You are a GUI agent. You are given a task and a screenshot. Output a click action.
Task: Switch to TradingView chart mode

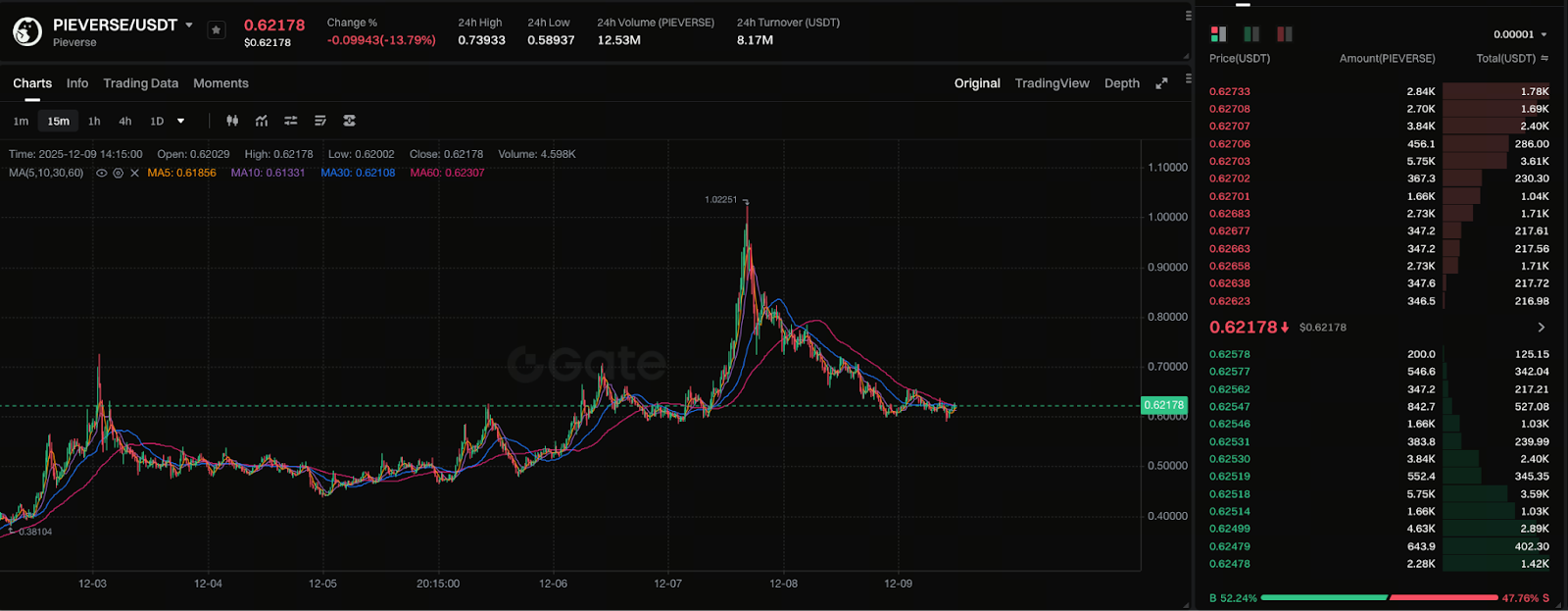point(1052,83)
